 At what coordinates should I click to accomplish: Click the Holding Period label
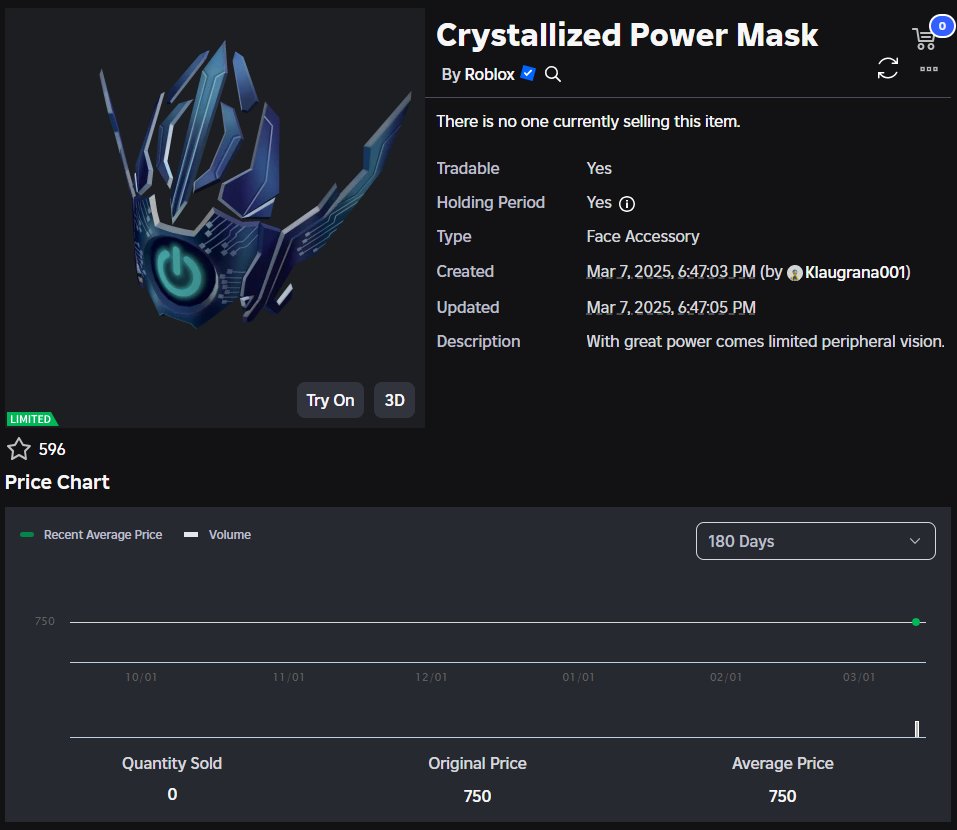point(491,203)
